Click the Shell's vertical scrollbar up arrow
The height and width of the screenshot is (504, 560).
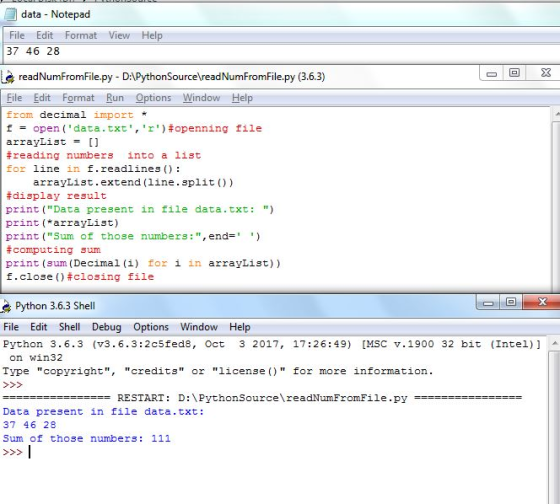(554, 344)
